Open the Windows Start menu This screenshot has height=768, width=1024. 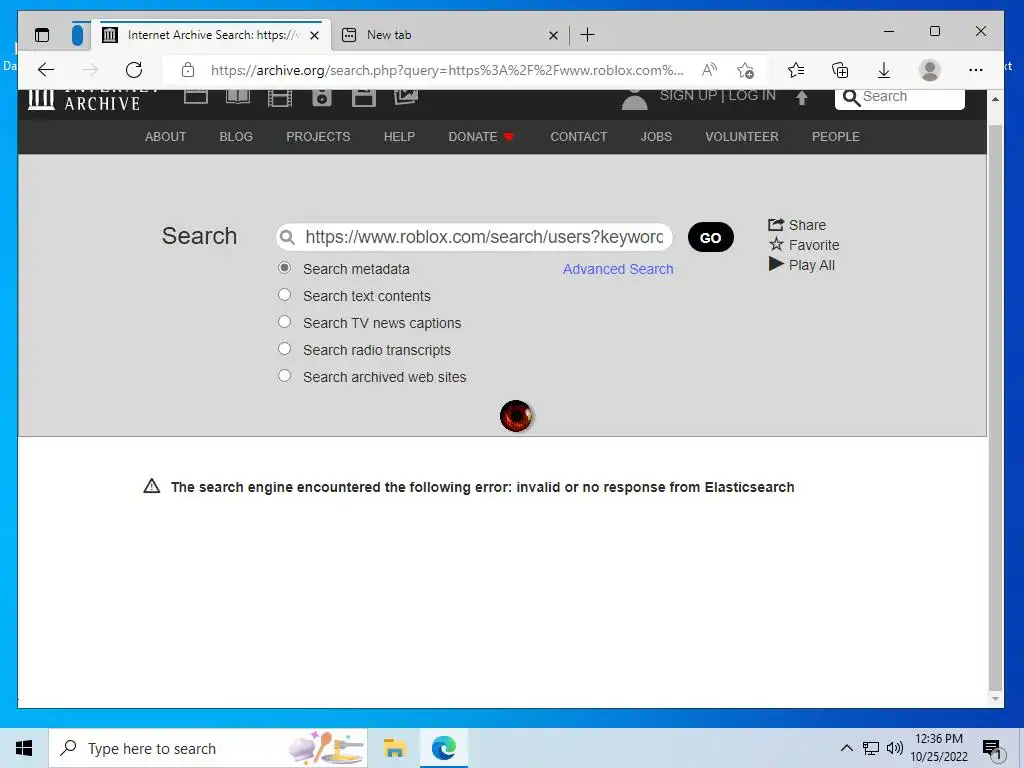click(x=24, y=748)
